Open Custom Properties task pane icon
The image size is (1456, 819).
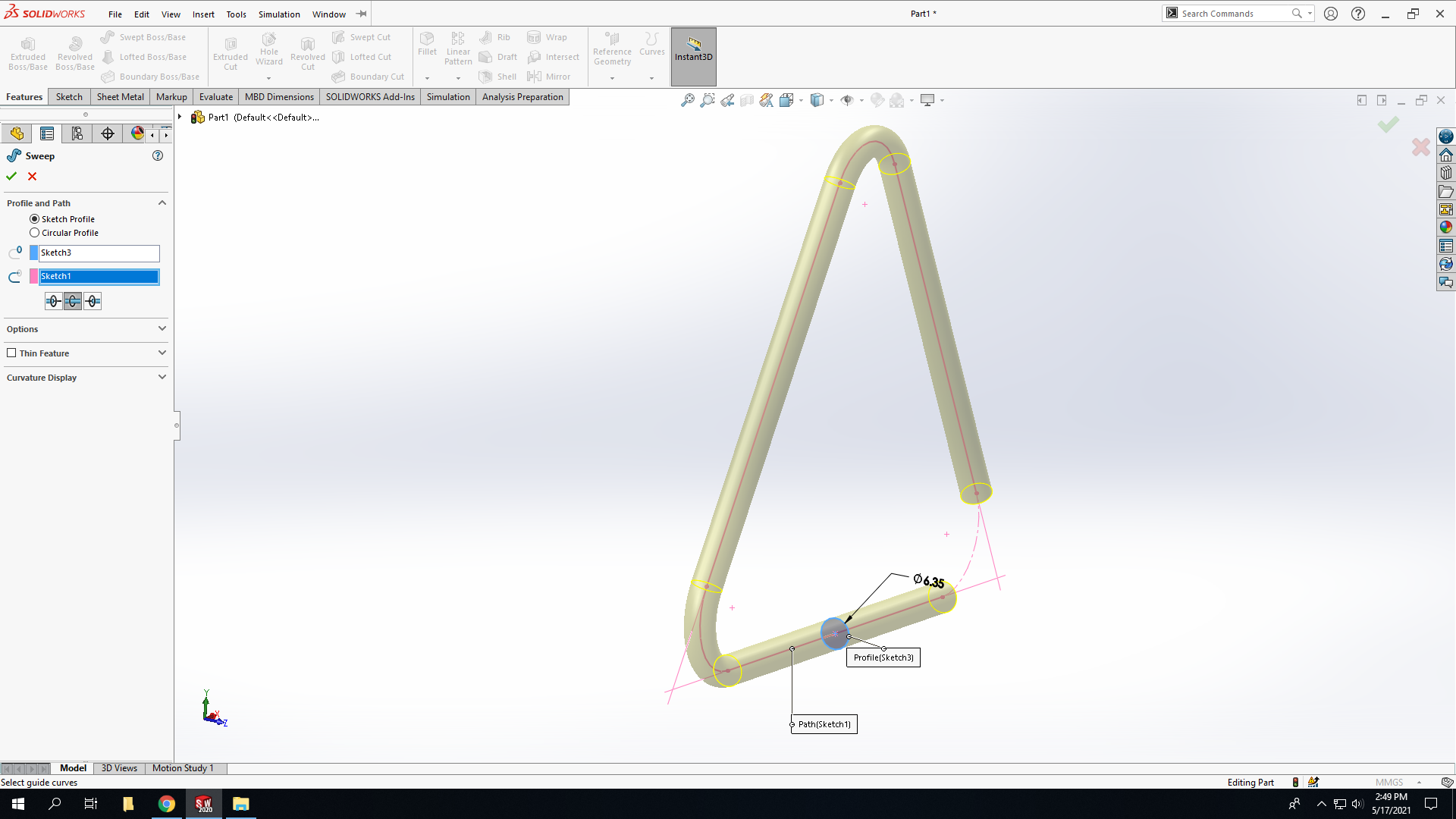(x=1446, y=246)
